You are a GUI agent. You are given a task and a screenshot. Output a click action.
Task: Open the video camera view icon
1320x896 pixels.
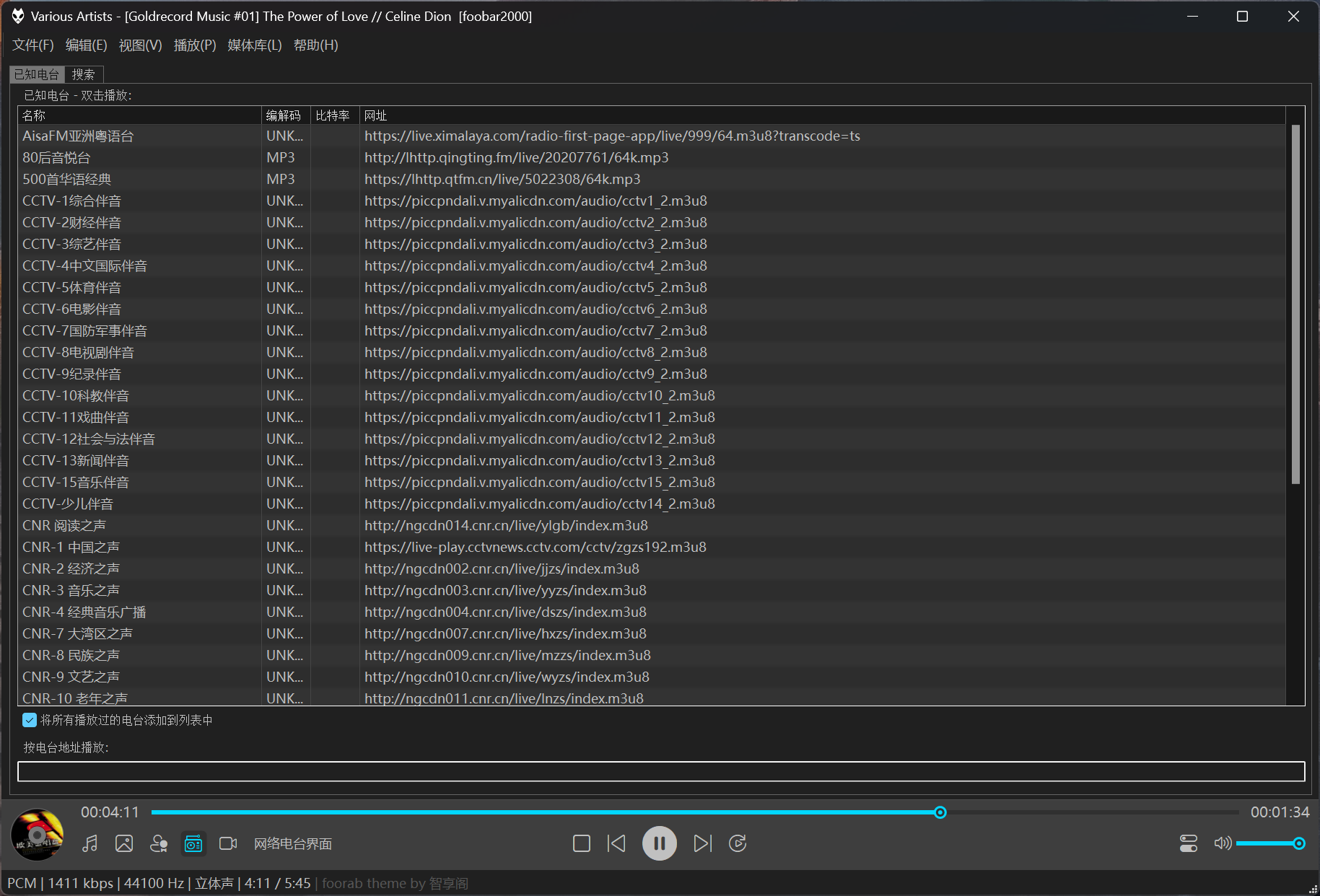point(228,843)
